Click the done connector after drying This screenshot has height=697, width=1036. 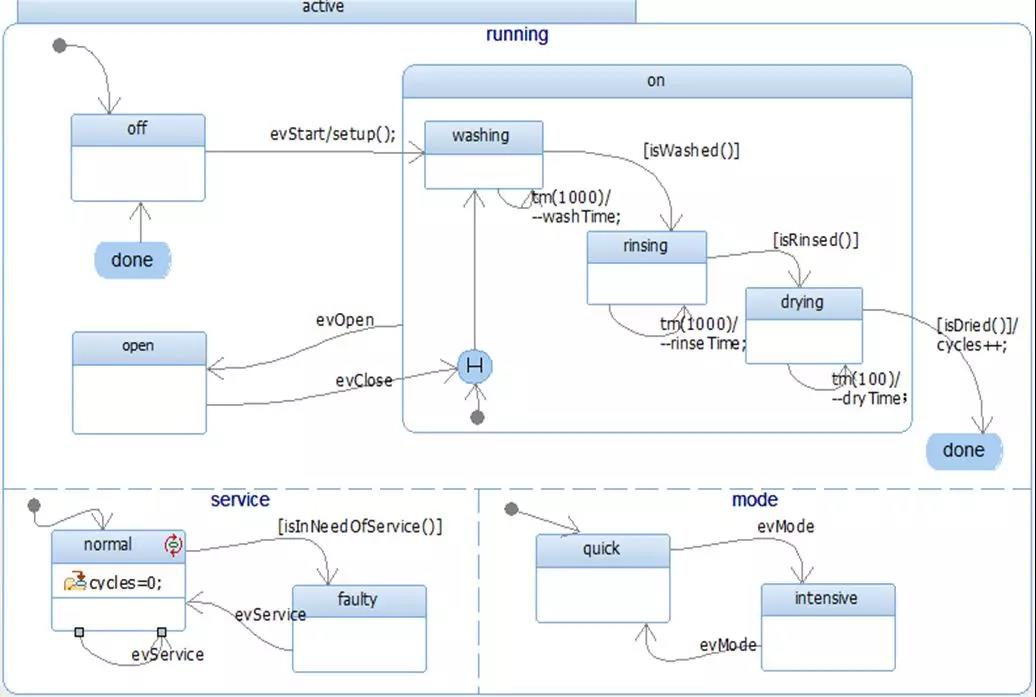(963, 450)
